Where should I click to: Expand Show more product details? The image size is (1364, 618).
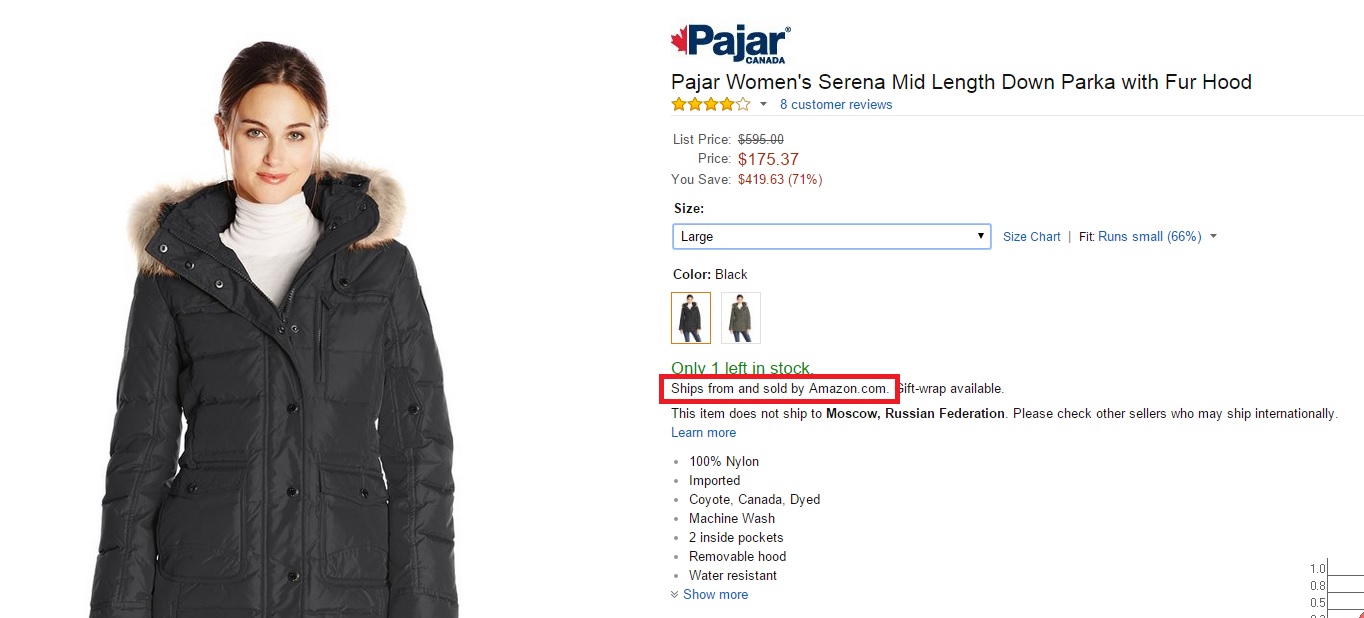coord(714,595)
